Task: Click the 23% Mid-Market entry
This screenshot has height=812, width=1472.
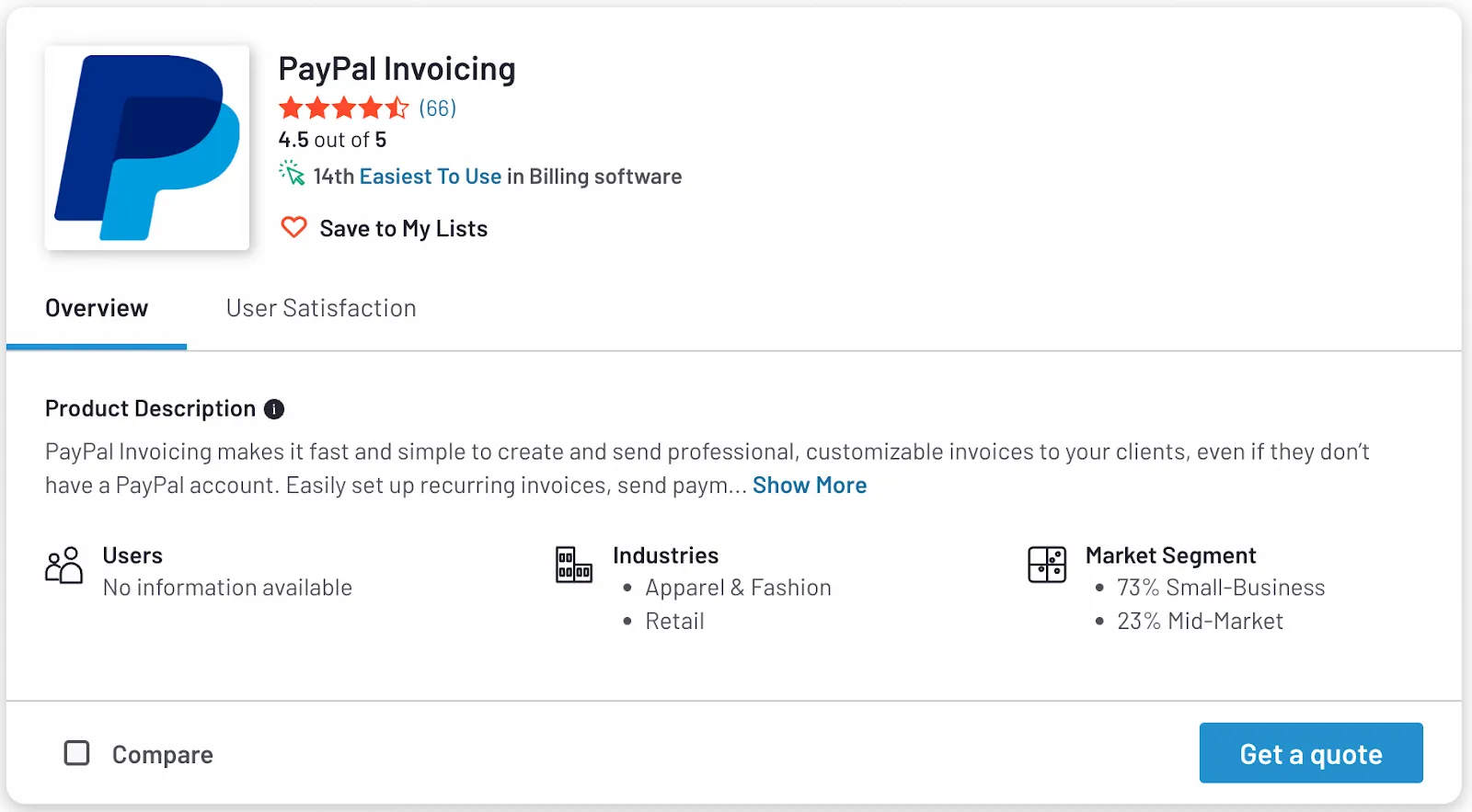Action: 1200,622
